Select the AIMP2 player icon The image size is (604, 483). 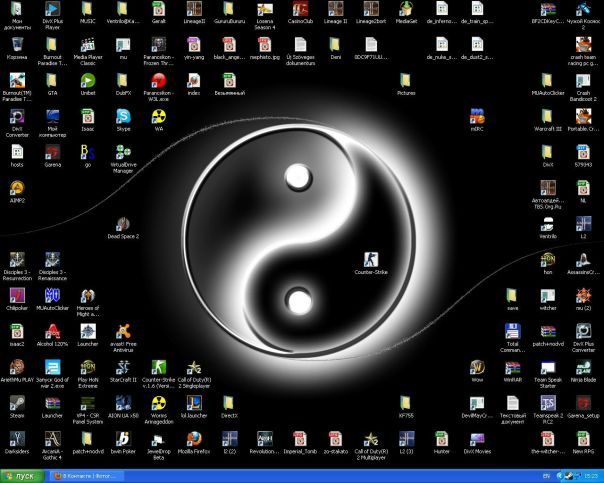pos(17,188)
